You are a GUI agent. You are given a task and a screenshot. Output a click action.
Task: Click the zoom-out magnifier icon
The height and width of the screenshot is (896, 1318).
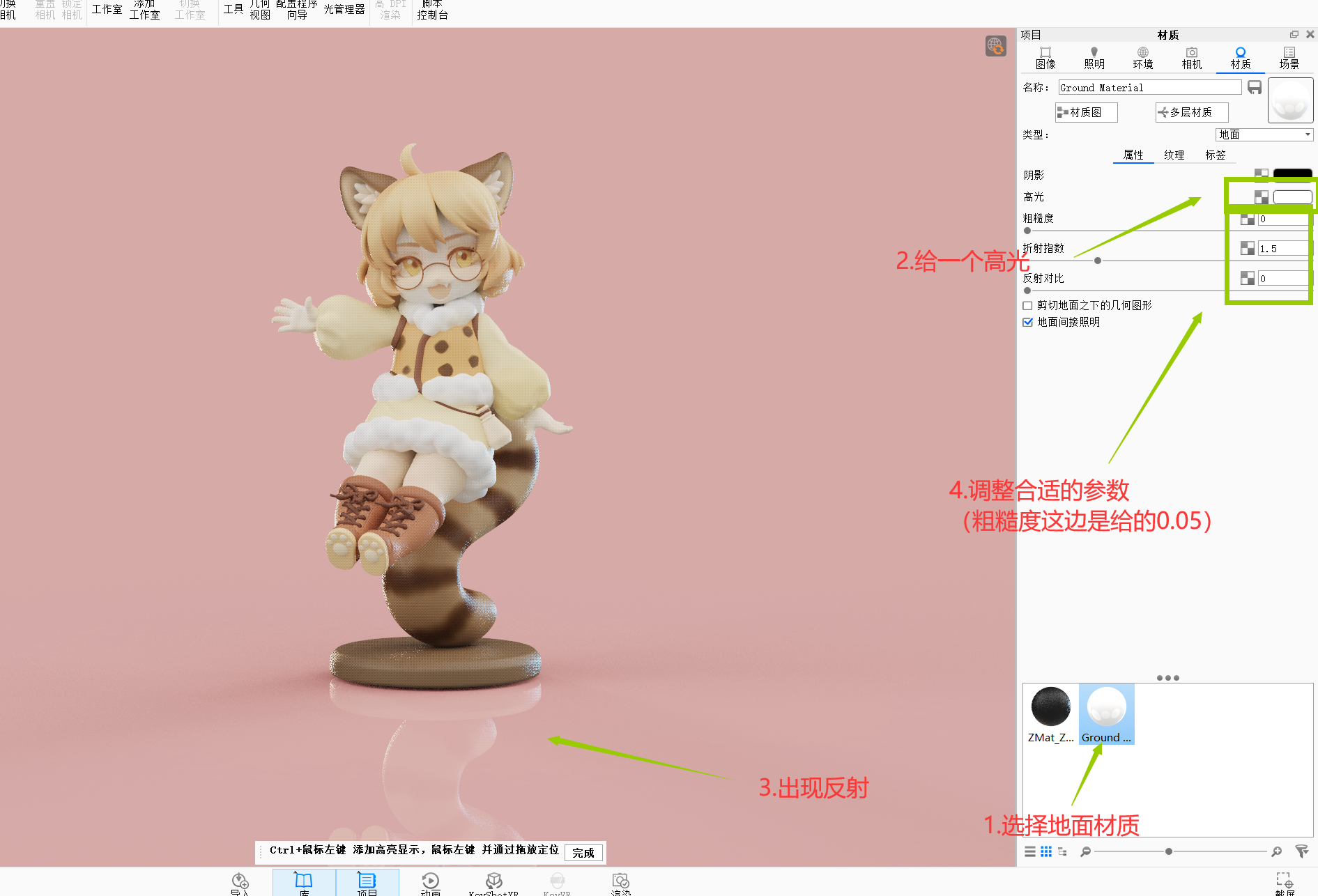pyautogui.click(x=1085, y=851)
